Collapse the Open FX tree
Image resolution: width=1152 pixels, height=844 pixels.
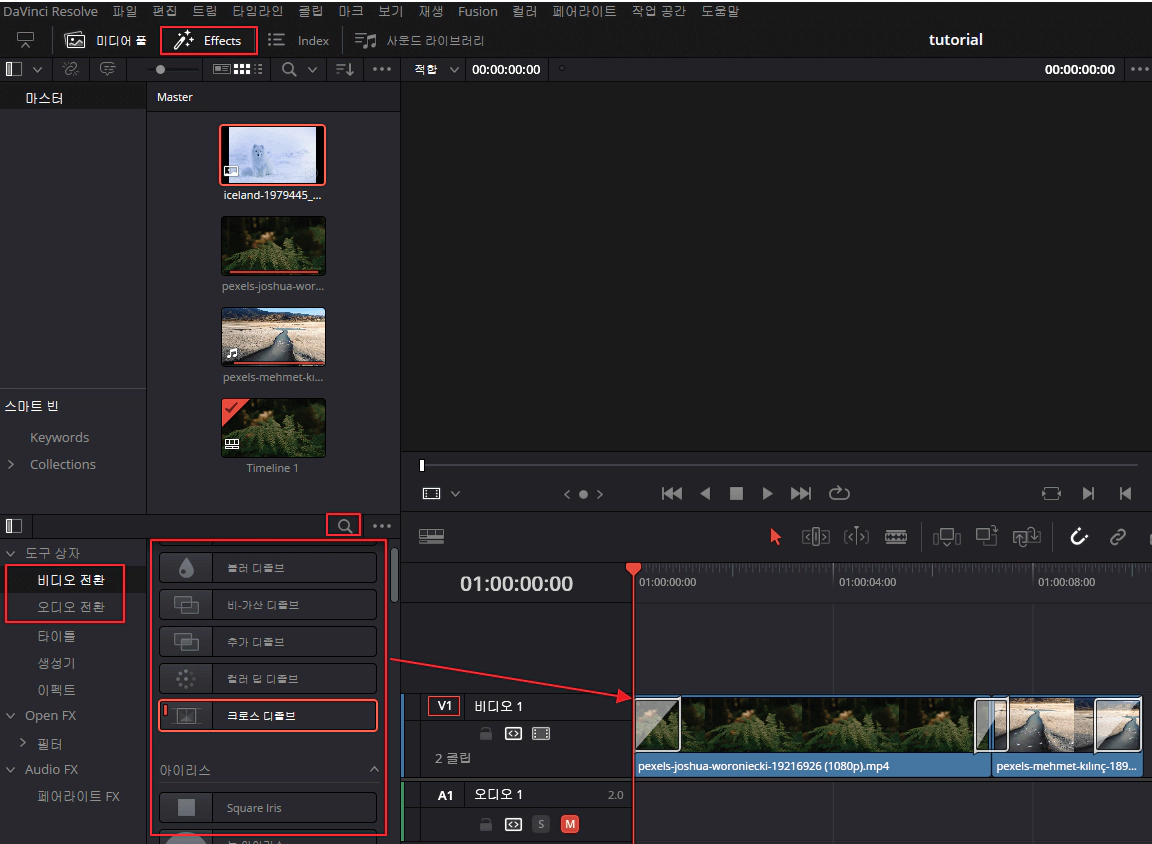pyautogui.click(x=10, y=715)
